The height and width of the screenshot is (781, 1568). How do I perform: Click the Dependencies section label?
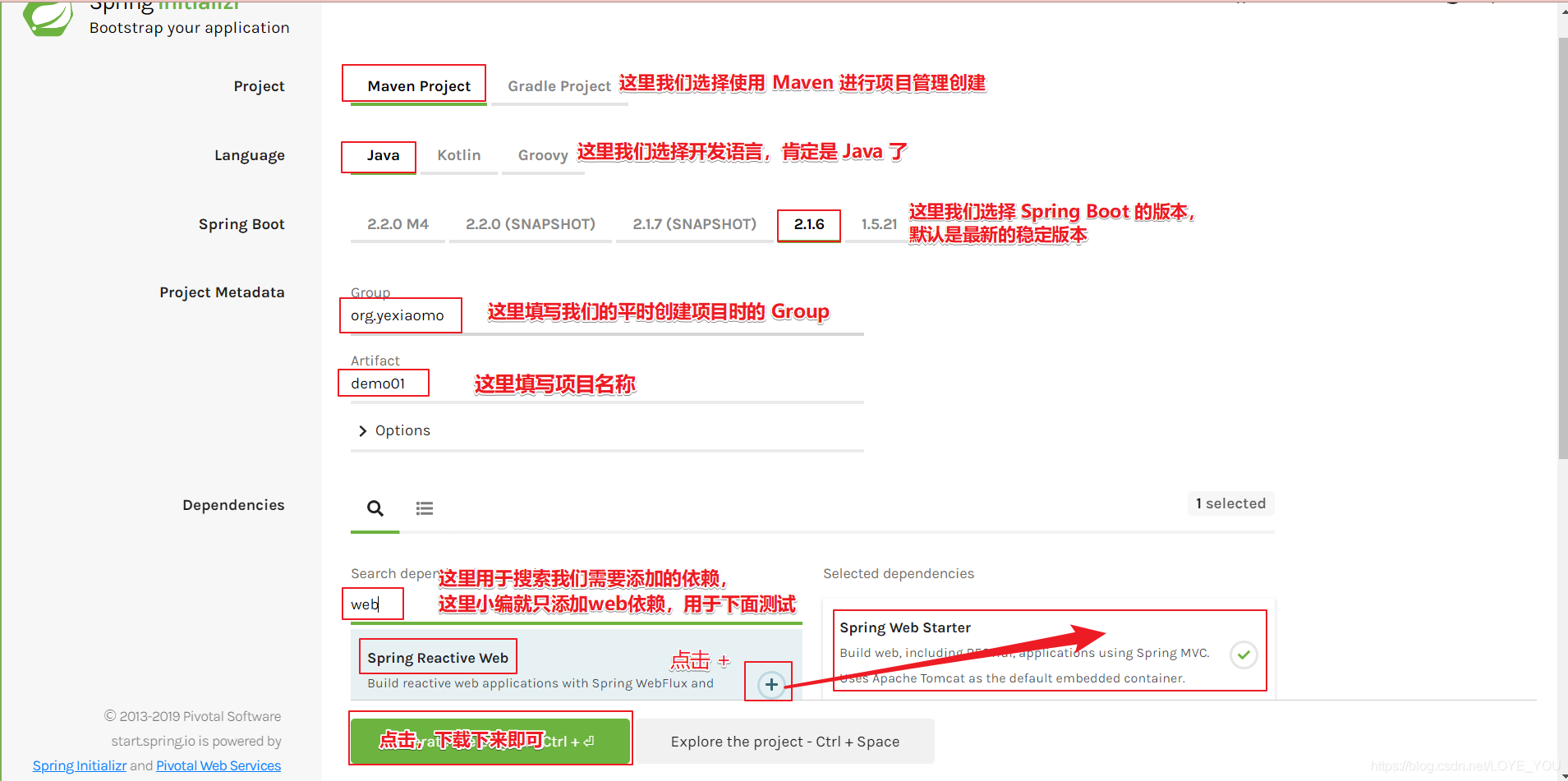pyautogui.click(x=233, y=505)
